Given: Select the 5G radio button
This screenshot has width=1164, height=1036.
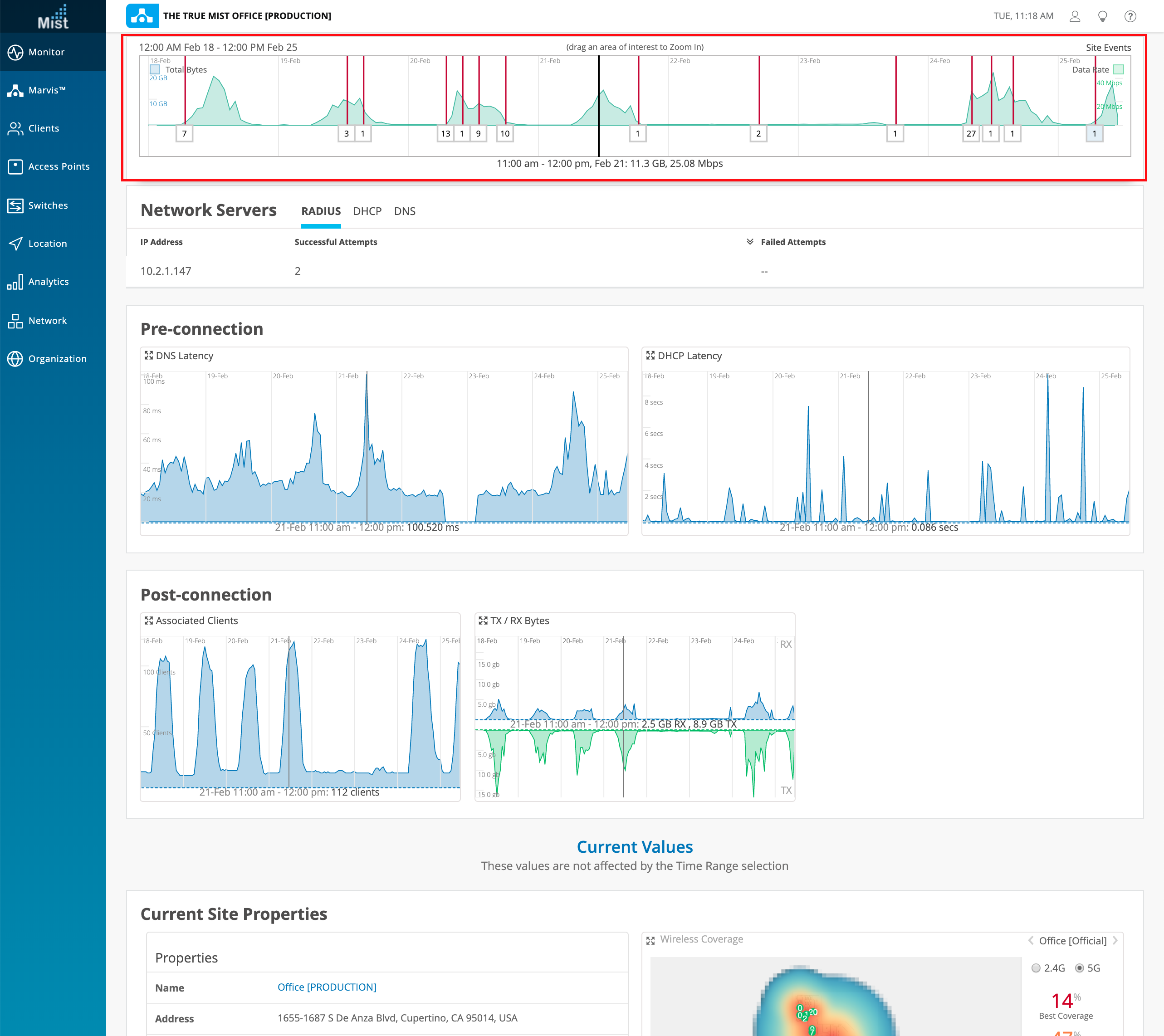Looking at the screenshot, I should 1079,968.
